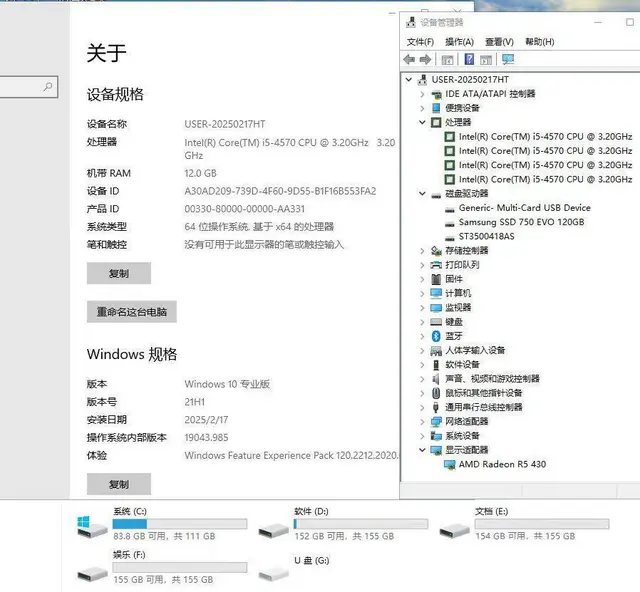This screenshot has height=592, width=640.
Task: Click the print queues printer icon
Action: coord(436,265)
